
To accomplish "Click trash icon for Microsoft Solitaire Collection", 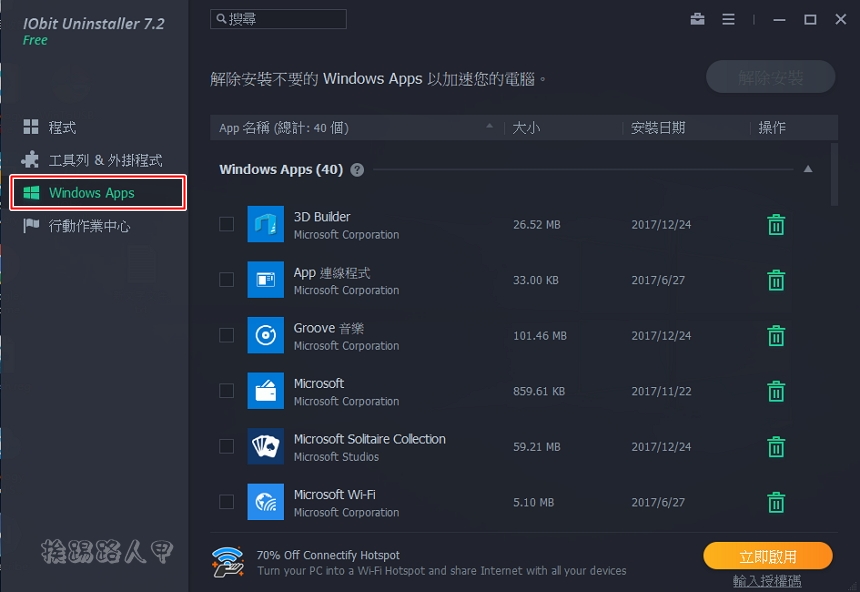I will click(x=776, y=447).
